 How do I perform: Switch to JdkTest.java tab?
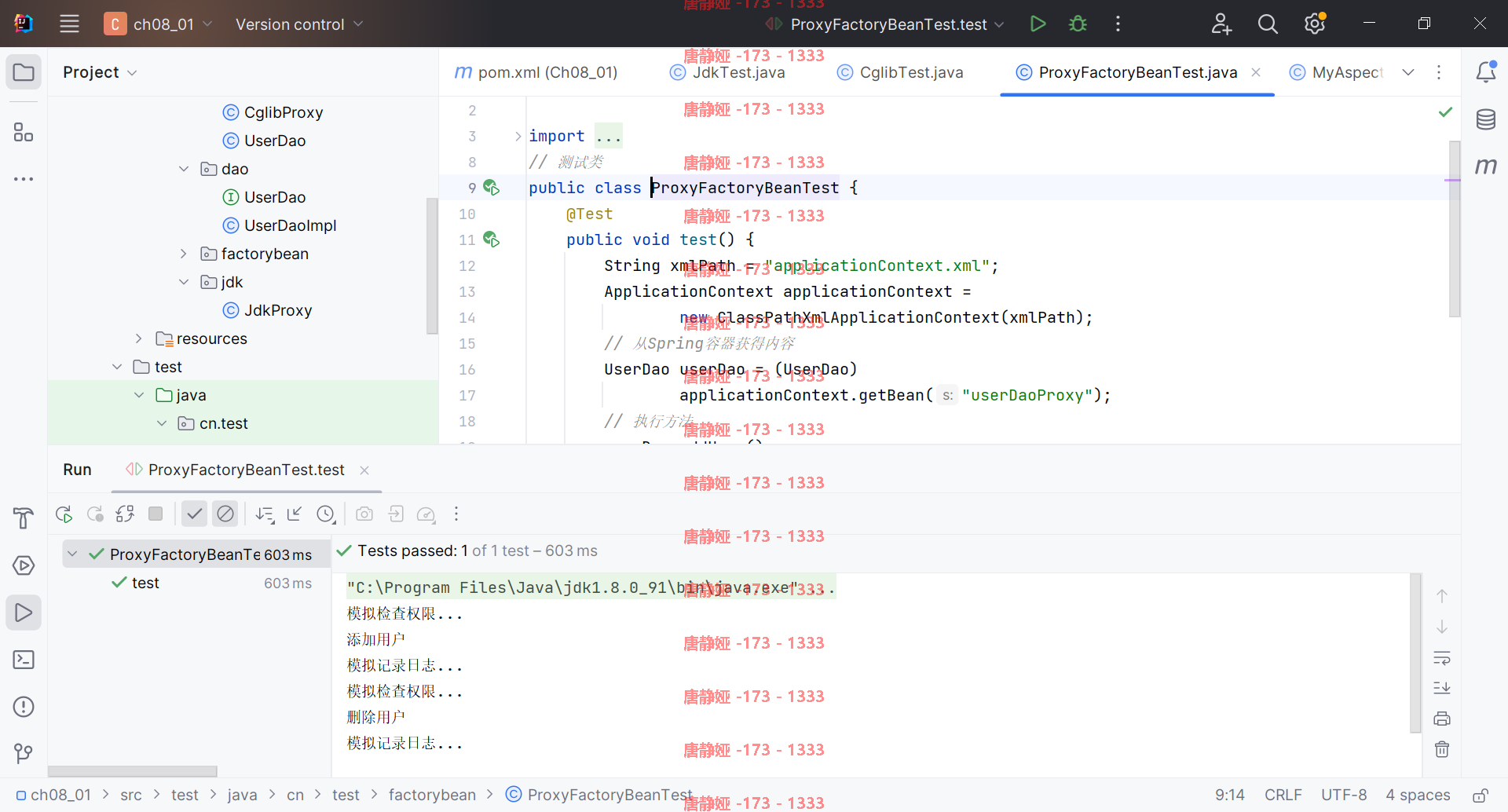click(x=727, y=72)
